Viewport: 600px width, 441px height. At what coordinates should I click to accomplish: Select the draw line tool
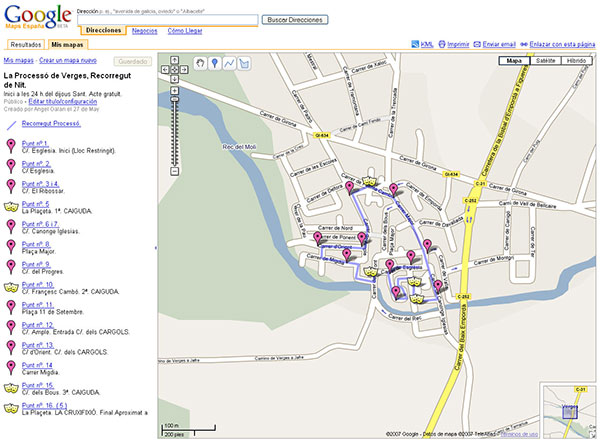pos(229,63)
